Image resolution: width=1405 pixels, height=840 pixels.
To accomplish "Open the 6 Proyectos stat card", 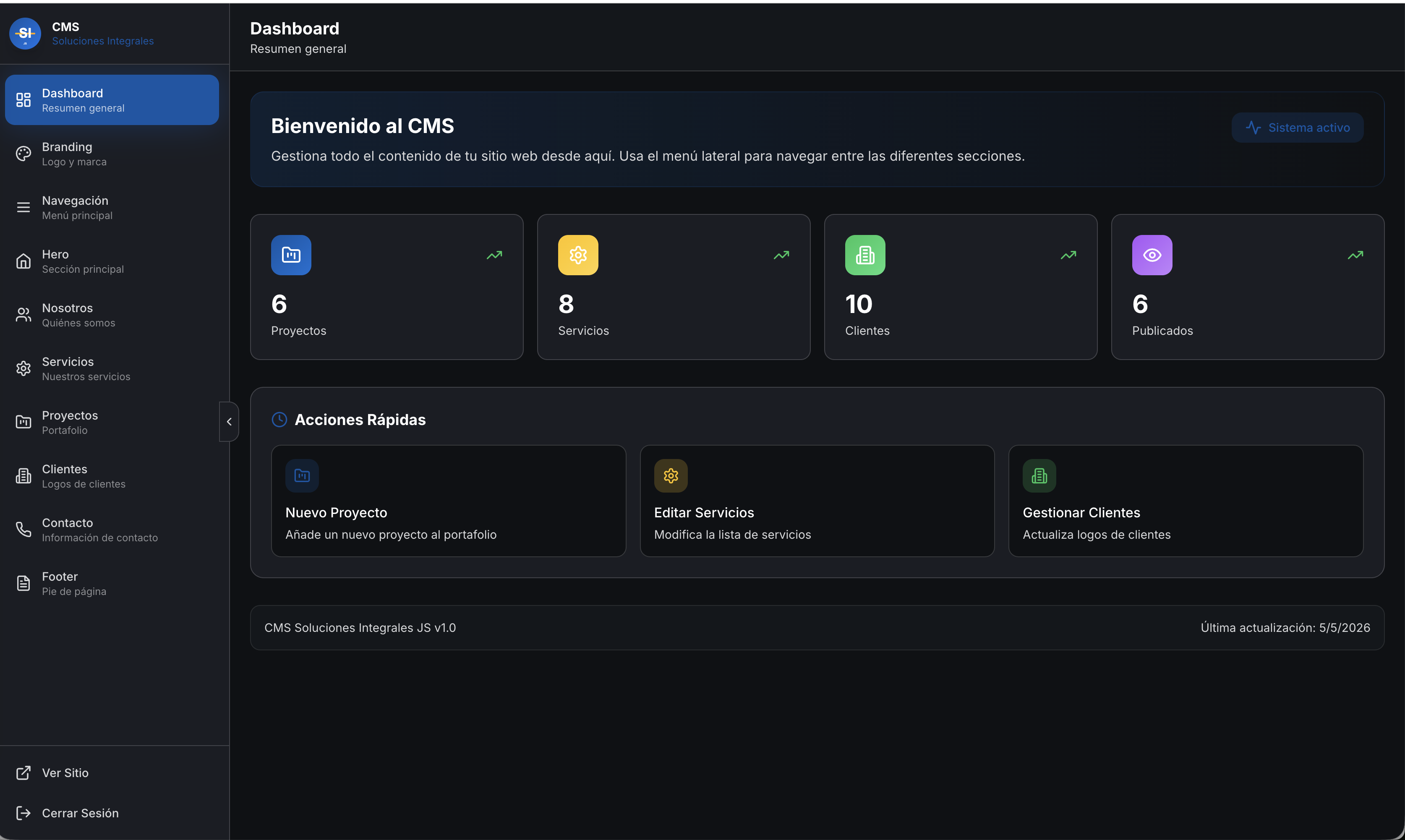I will point(387,287).
